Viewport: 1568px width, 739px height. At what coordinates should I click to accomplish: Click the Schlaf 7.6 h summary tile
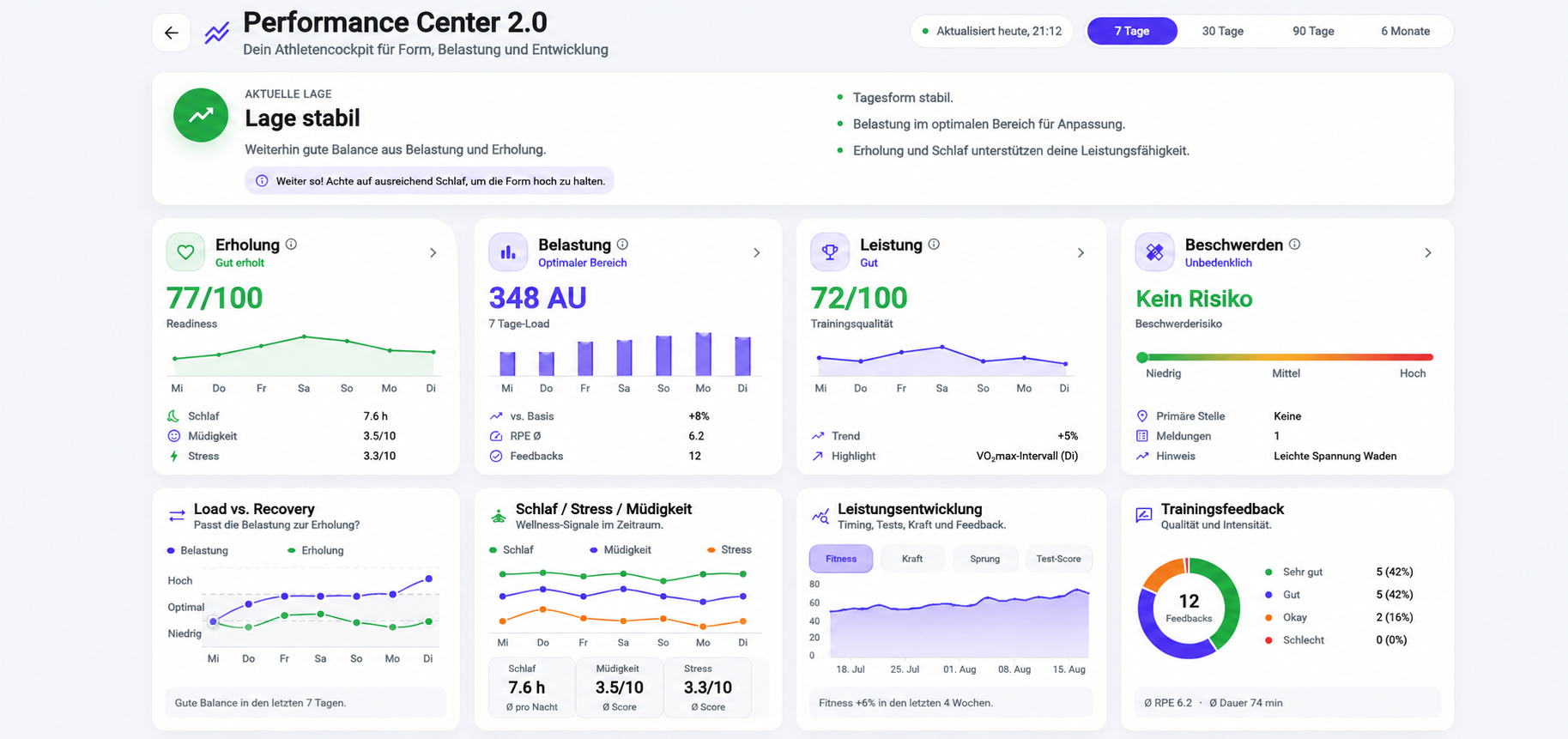click(x=532, y=688)
